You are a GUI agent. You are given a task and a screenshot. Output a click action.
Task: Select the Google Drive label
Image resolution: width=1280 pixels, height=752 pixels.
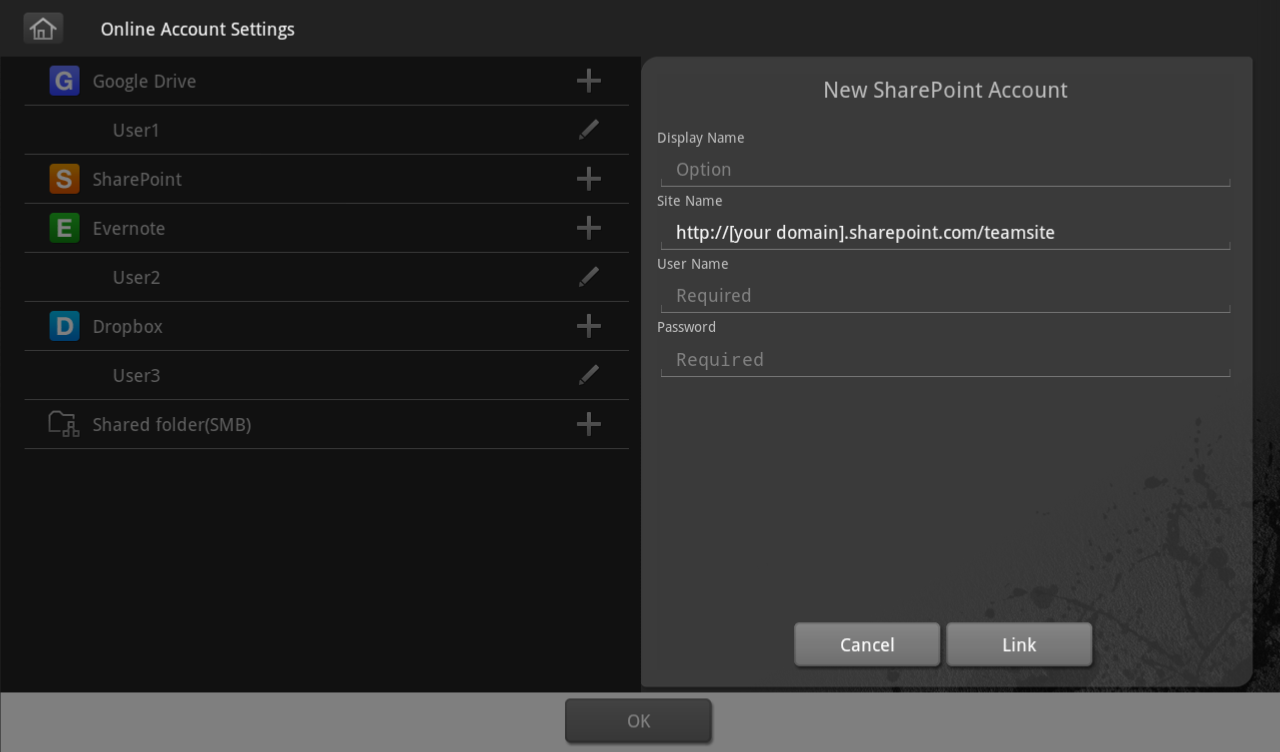point(144,82)
